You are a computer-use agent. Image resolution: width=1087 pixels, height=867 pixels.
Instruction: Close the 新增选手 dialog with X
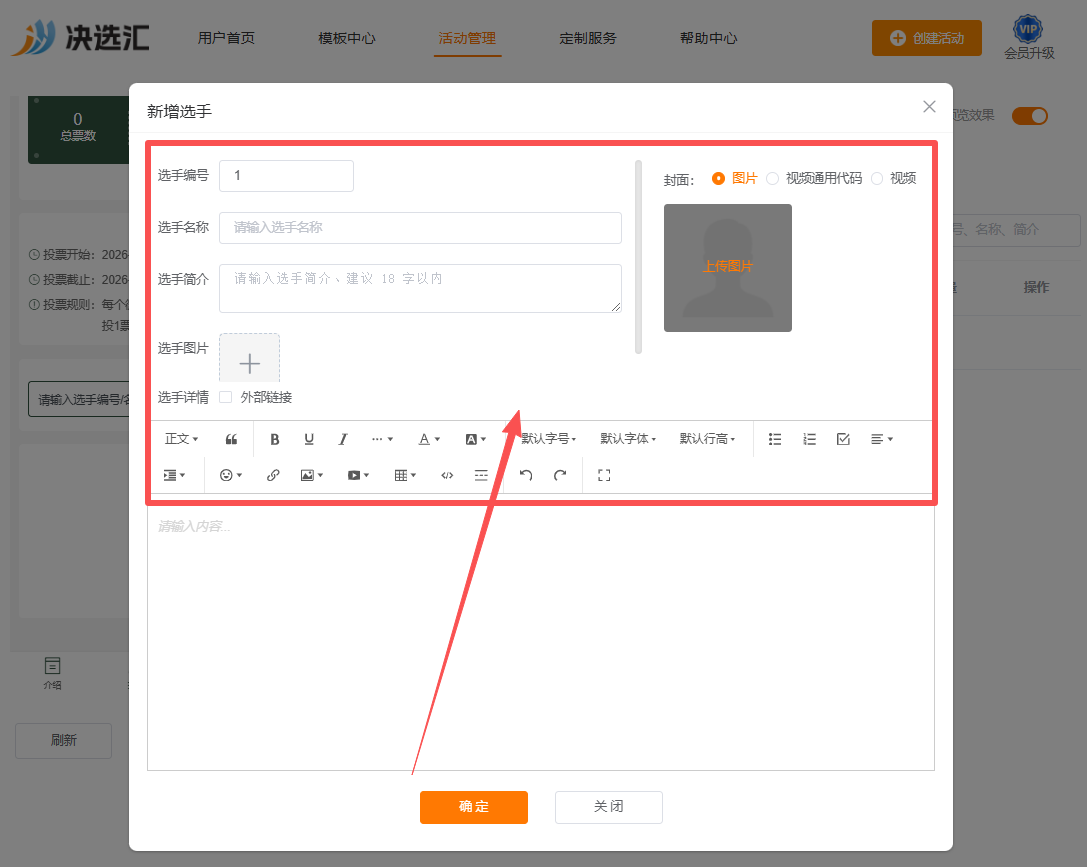(930, 107)
